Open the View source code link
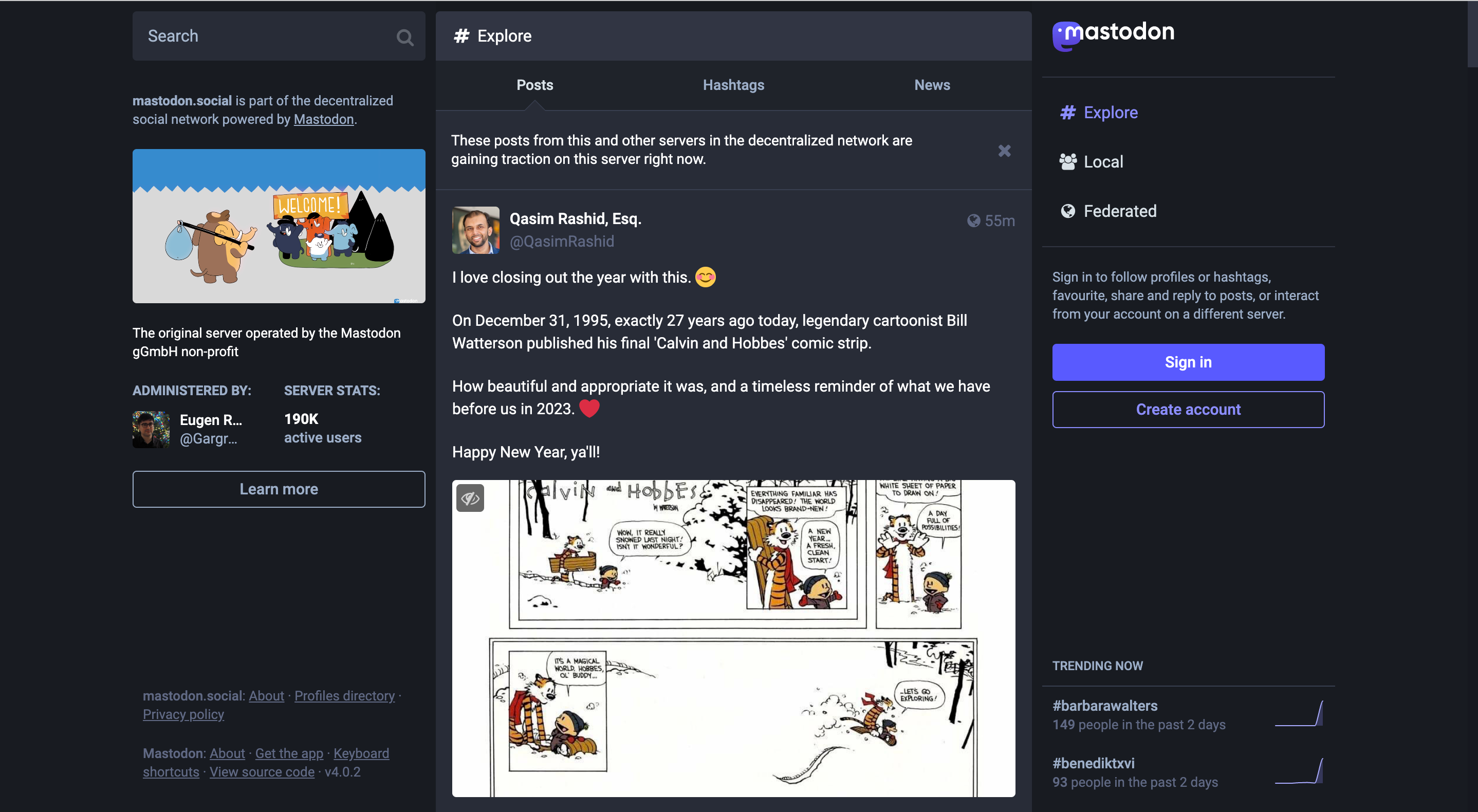 [x=262, y=772]
